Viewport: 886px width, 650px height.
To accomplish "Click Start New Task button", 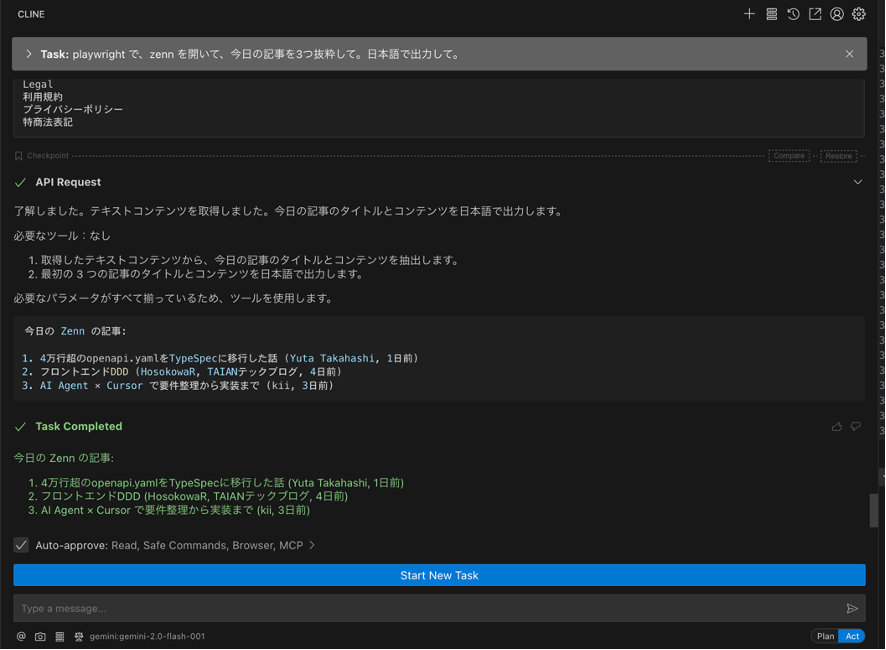I will click(x=439, y=575).
